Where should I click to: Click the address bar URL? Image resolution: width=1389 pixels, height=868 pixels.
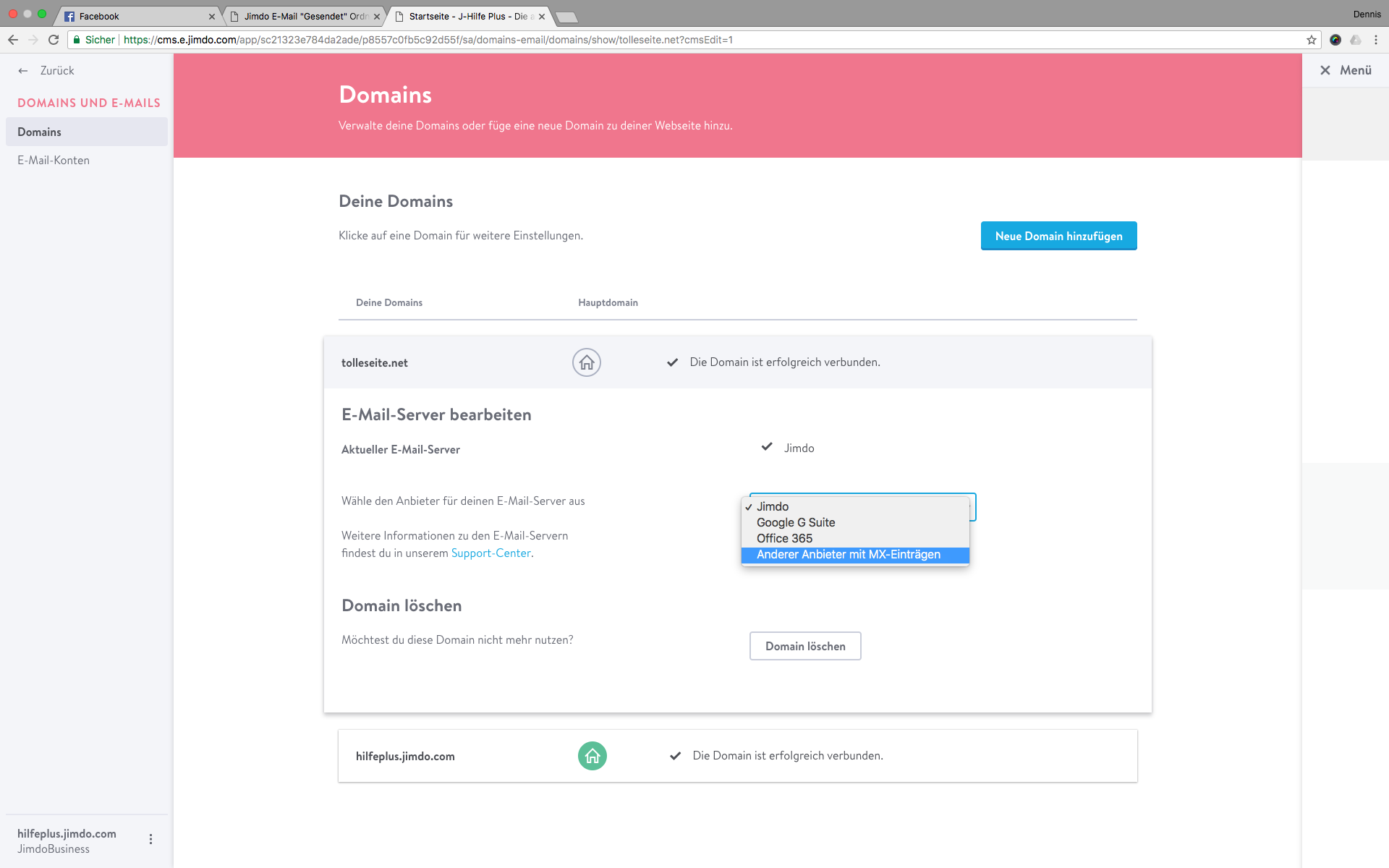click(428, 40)
